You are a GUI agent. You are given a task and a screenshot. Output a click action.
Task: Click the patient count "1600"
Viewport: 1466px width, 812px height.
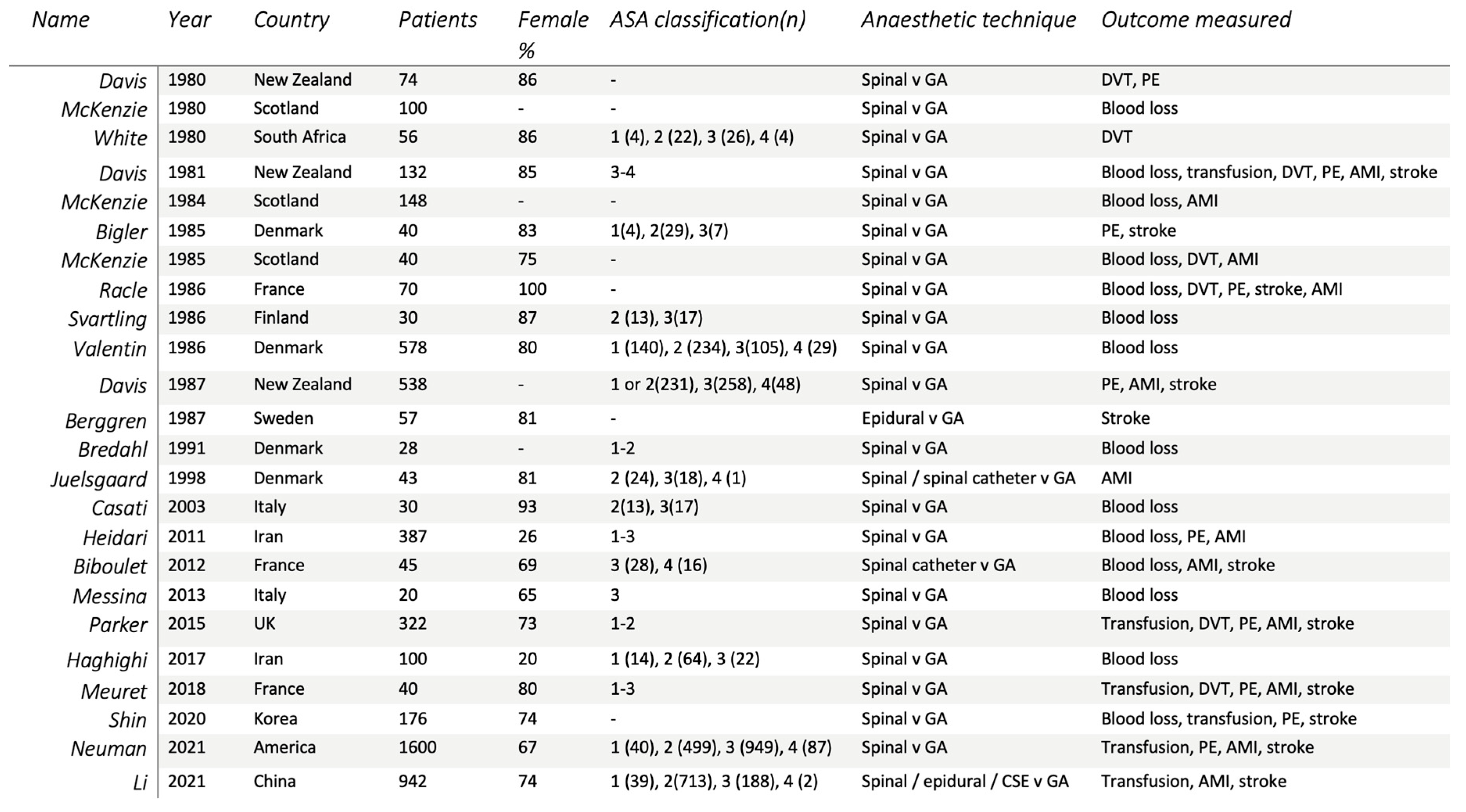[417, 748]
